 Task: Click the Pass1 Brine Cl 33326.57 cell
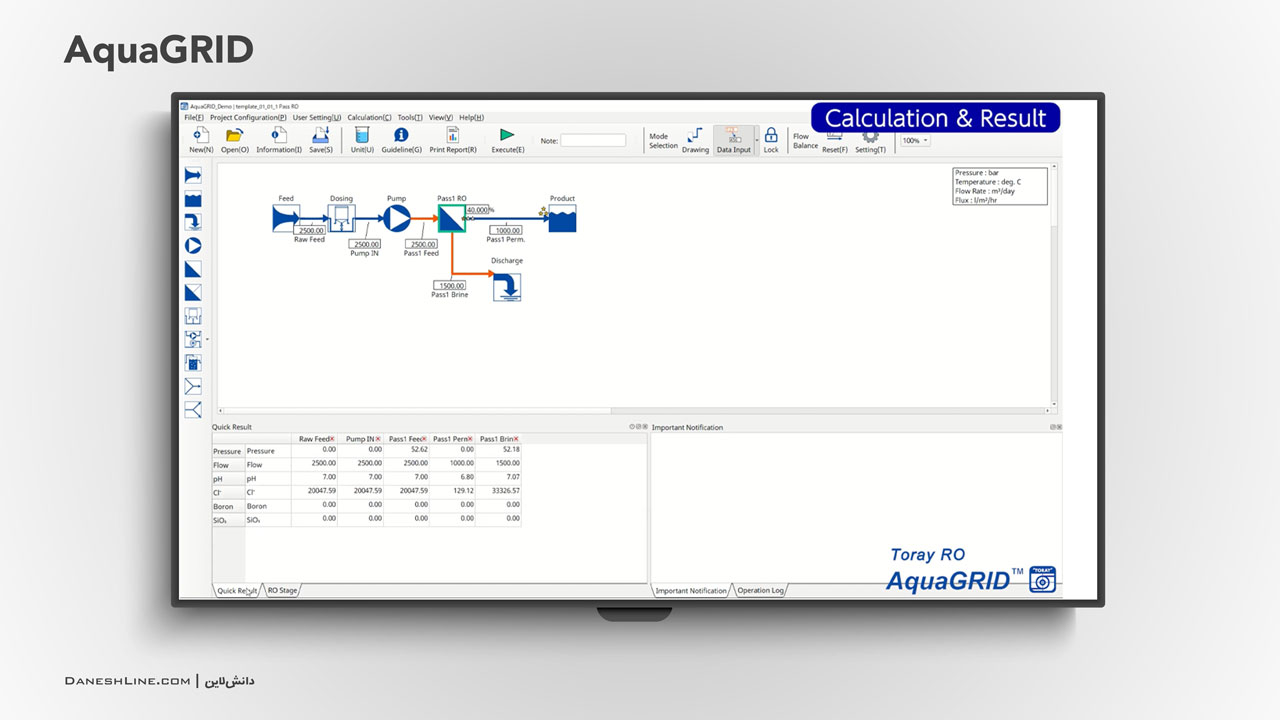[499, 491]
